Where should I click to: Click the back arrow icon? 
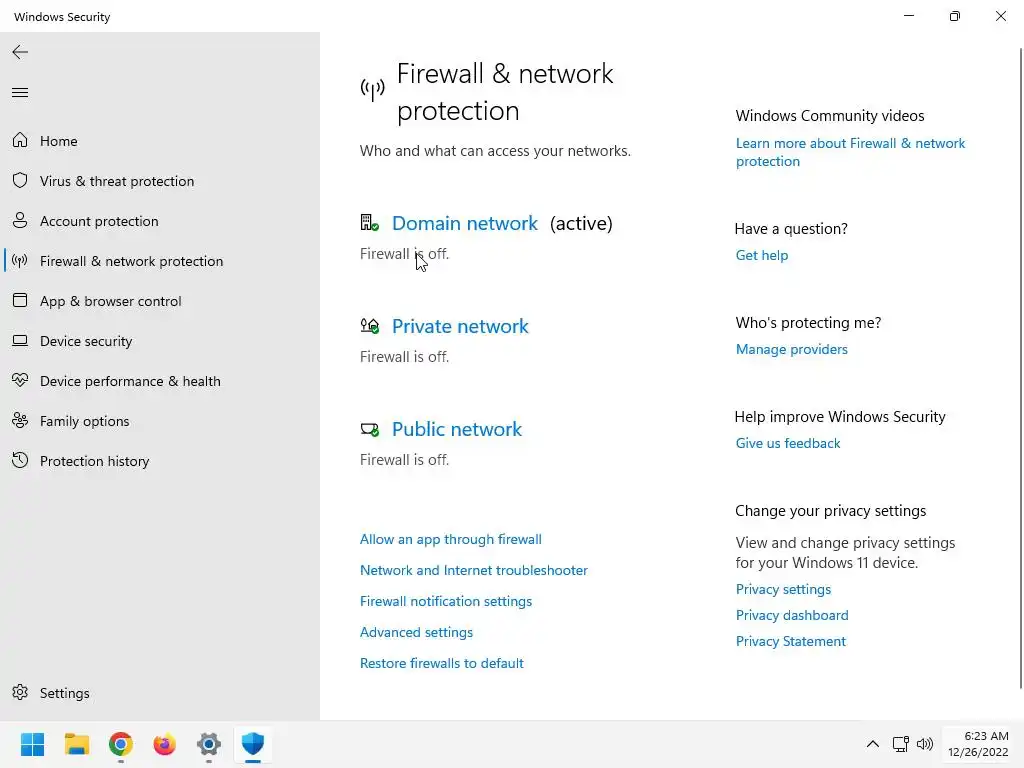point(20,52)
